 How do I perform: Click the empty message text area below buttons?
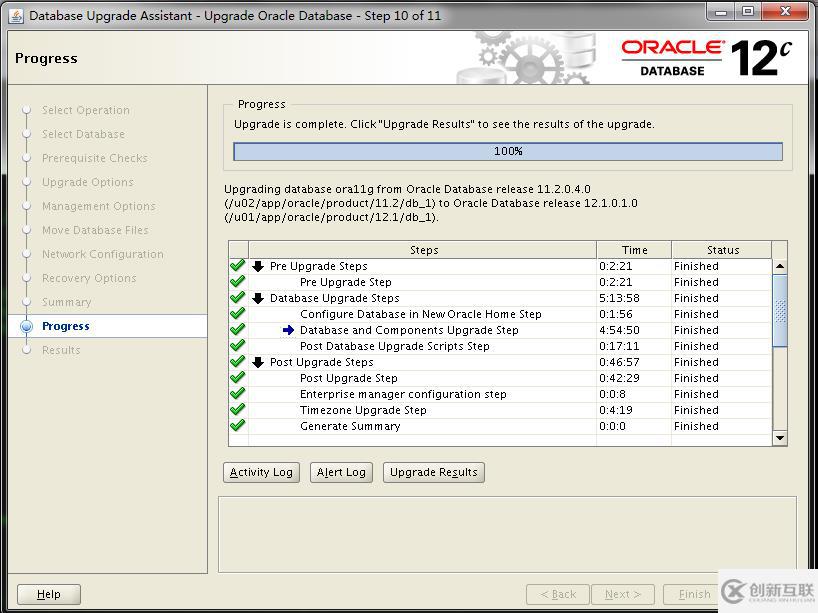pyautogui.click(x=507, y=535)
